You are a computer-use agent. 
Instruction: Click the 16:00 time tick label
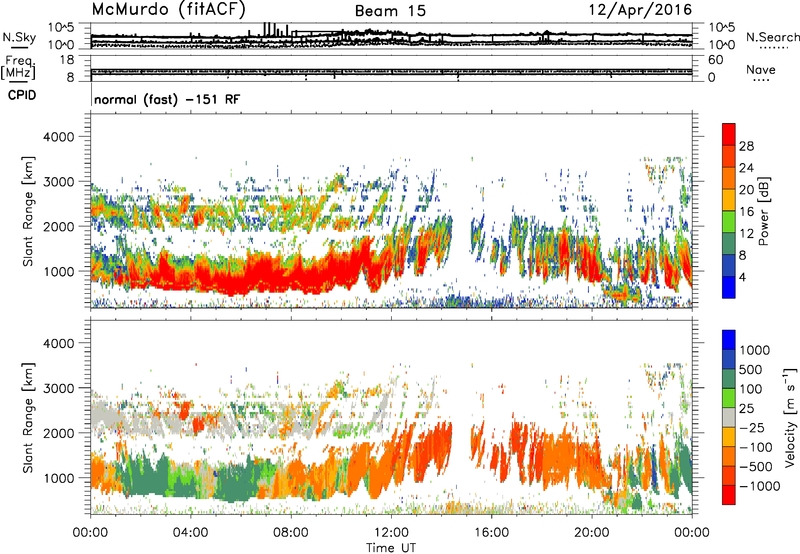point(491,533)
